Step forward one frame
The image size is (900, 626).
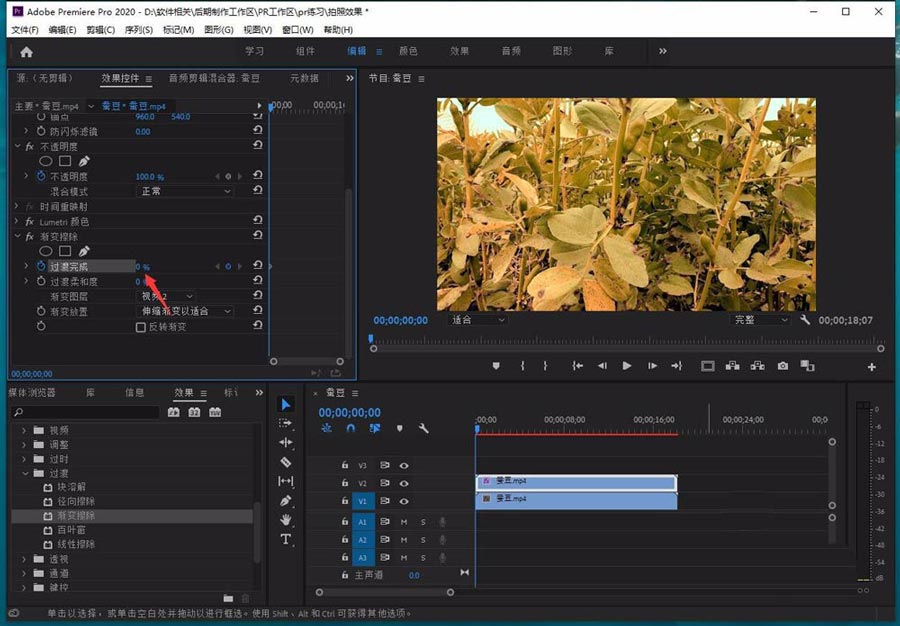pyautogui.click(x=652, y=366)
